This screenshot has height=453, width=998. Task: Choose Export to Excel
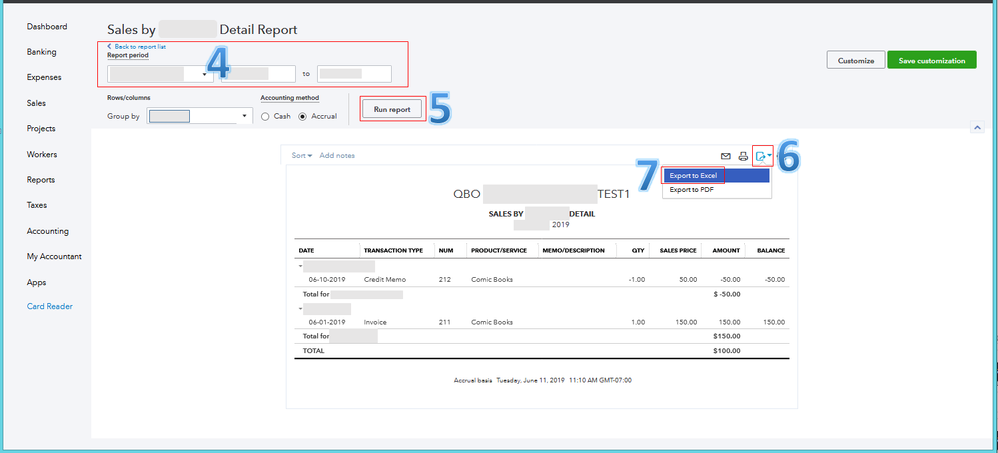click(x=716, y=175)
